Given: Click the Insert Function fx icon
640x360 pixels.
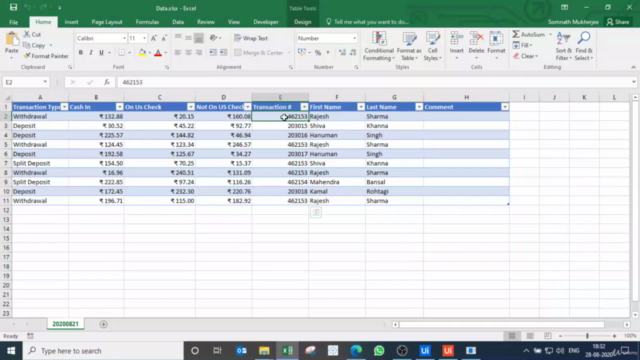Looking at the screenshot, I should [x=107, y=82].
